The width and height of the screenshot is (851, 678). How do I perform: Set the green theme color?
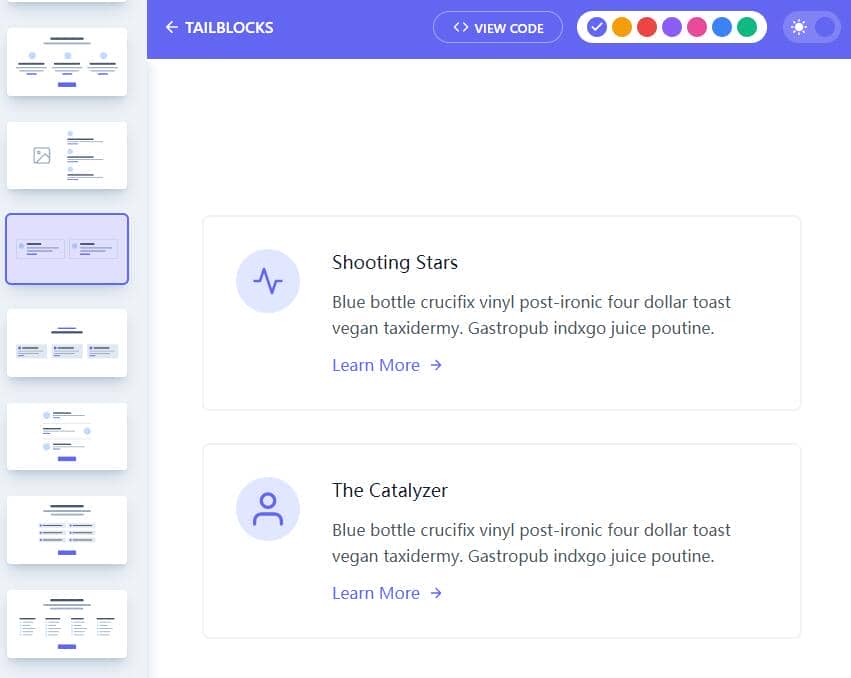[747, 27]
